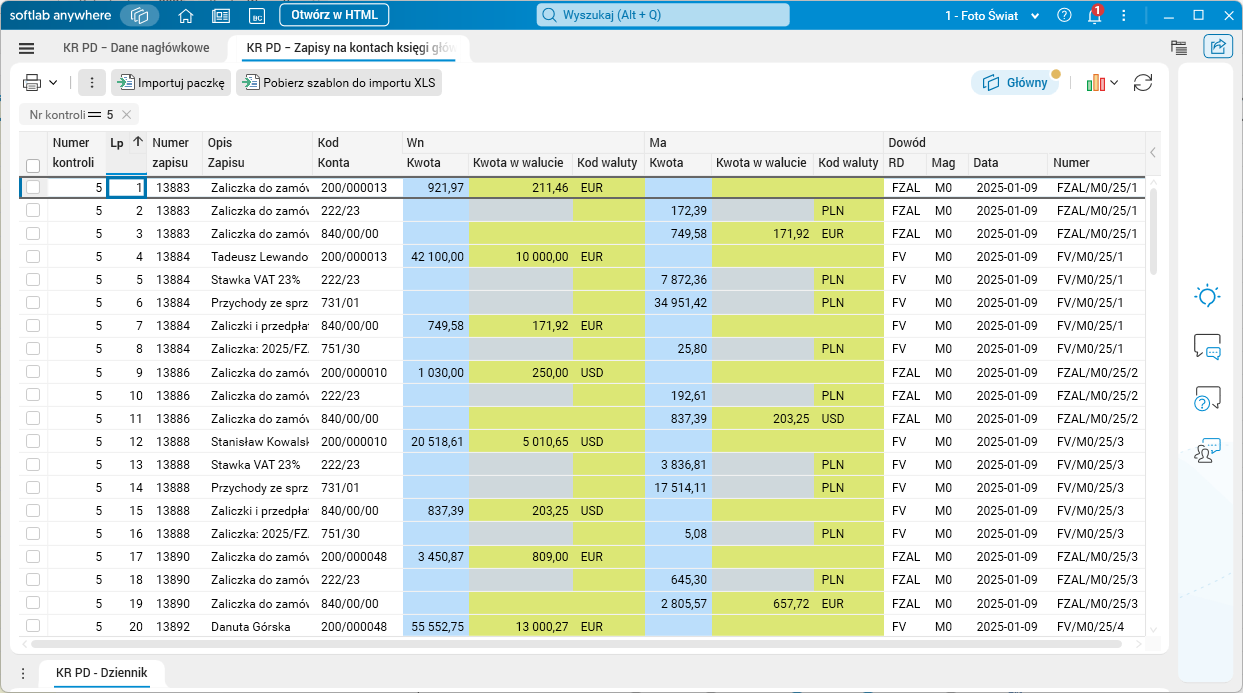This screenshot has height=693, width=1243.
Task: Open help question mark icon in title bar
Action: (1064, 16)
